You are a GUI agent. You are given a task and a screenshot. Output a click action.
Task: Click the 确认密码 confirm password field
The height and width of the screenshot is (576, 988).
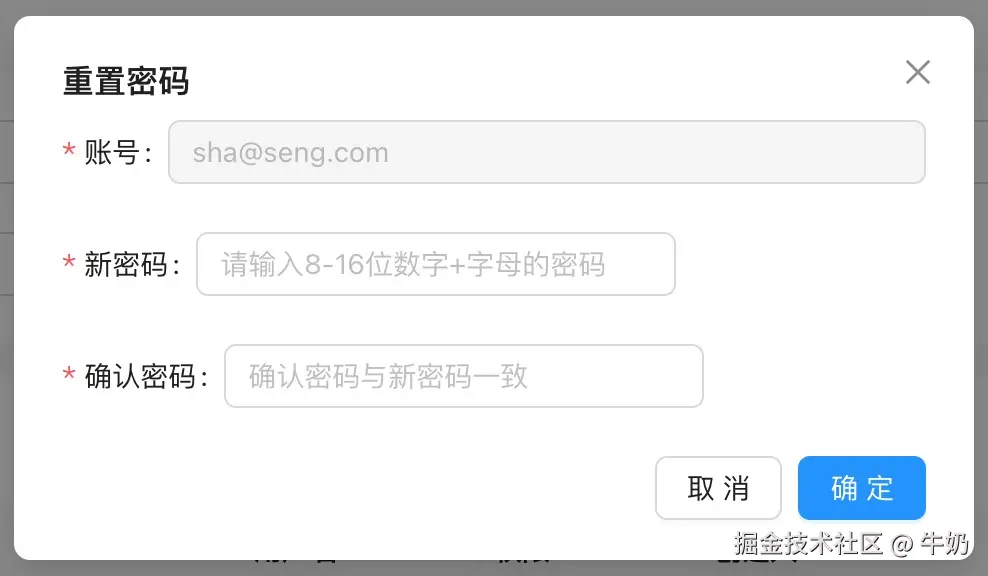(x=463, y=376)
